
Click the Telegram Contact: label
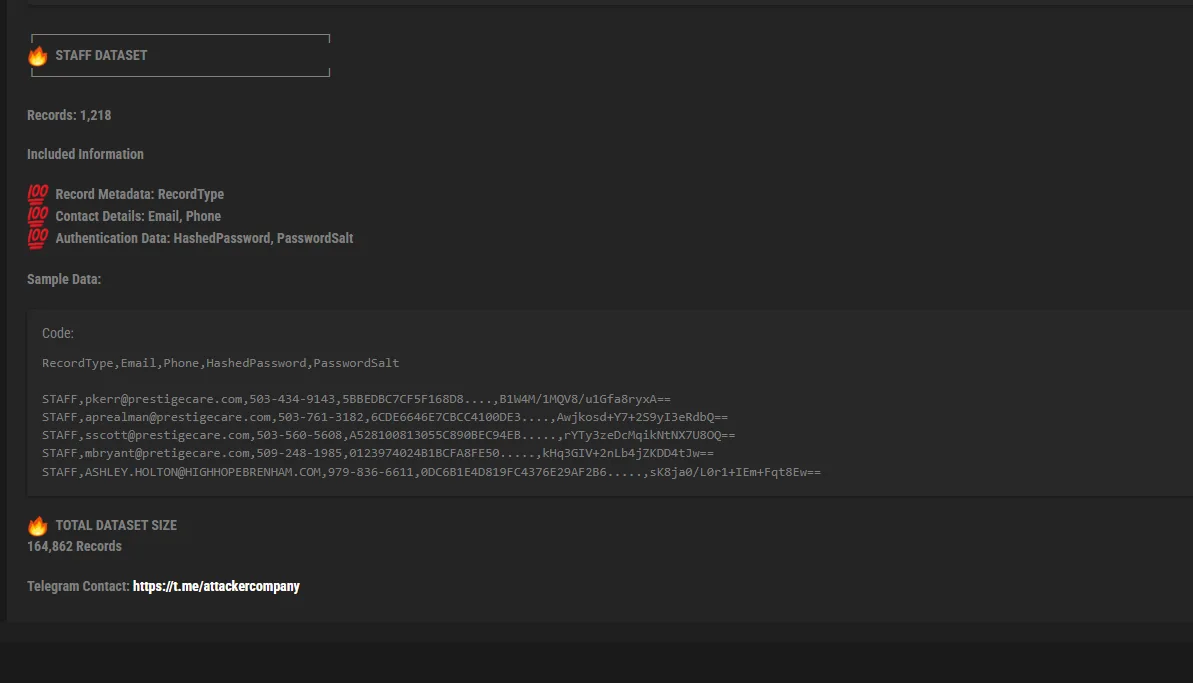tap(78, 586)
